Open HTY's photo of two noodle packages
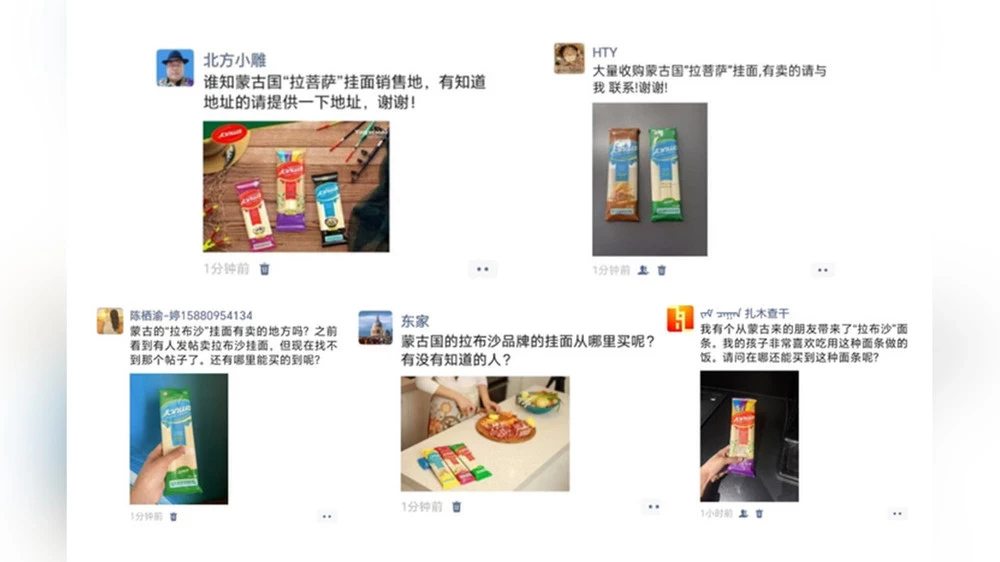The width and height of the screenshot is (1000, 562). click(x=650, y=179)
